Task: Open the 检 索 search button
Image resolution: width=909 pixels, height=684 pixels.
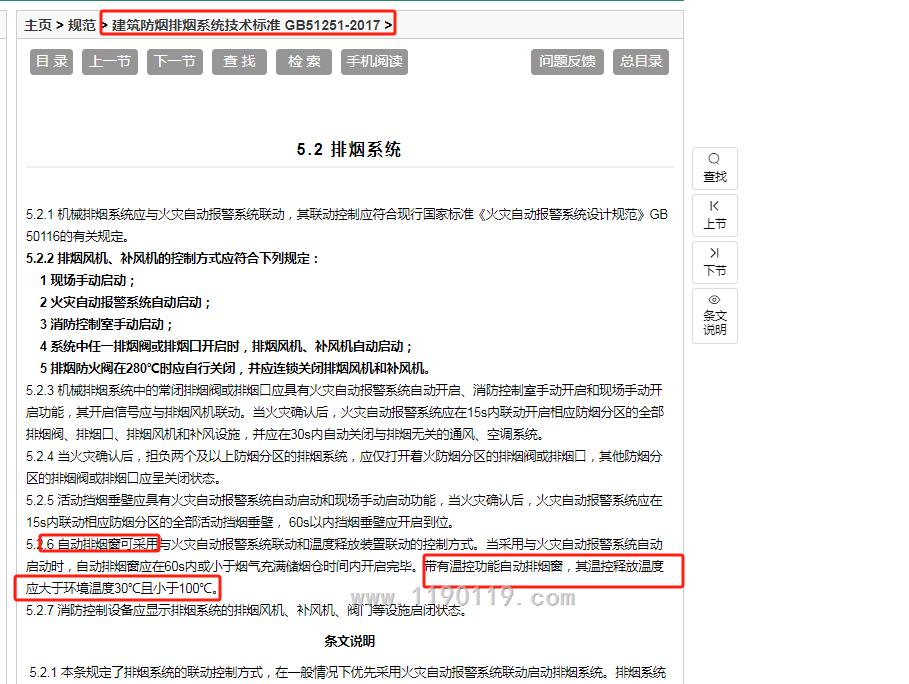Action: click(x=304, y=61)
